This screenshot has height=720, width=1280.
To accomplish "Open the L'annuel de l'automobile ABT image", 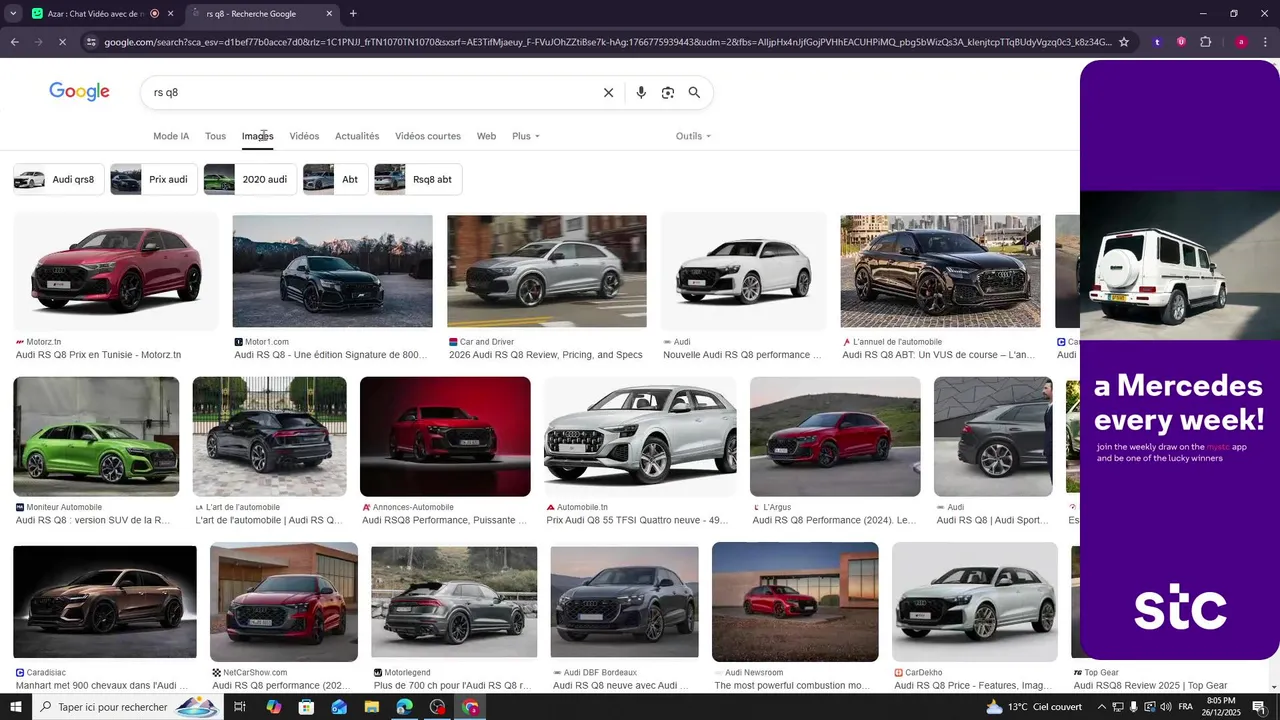I will (940, 271).
